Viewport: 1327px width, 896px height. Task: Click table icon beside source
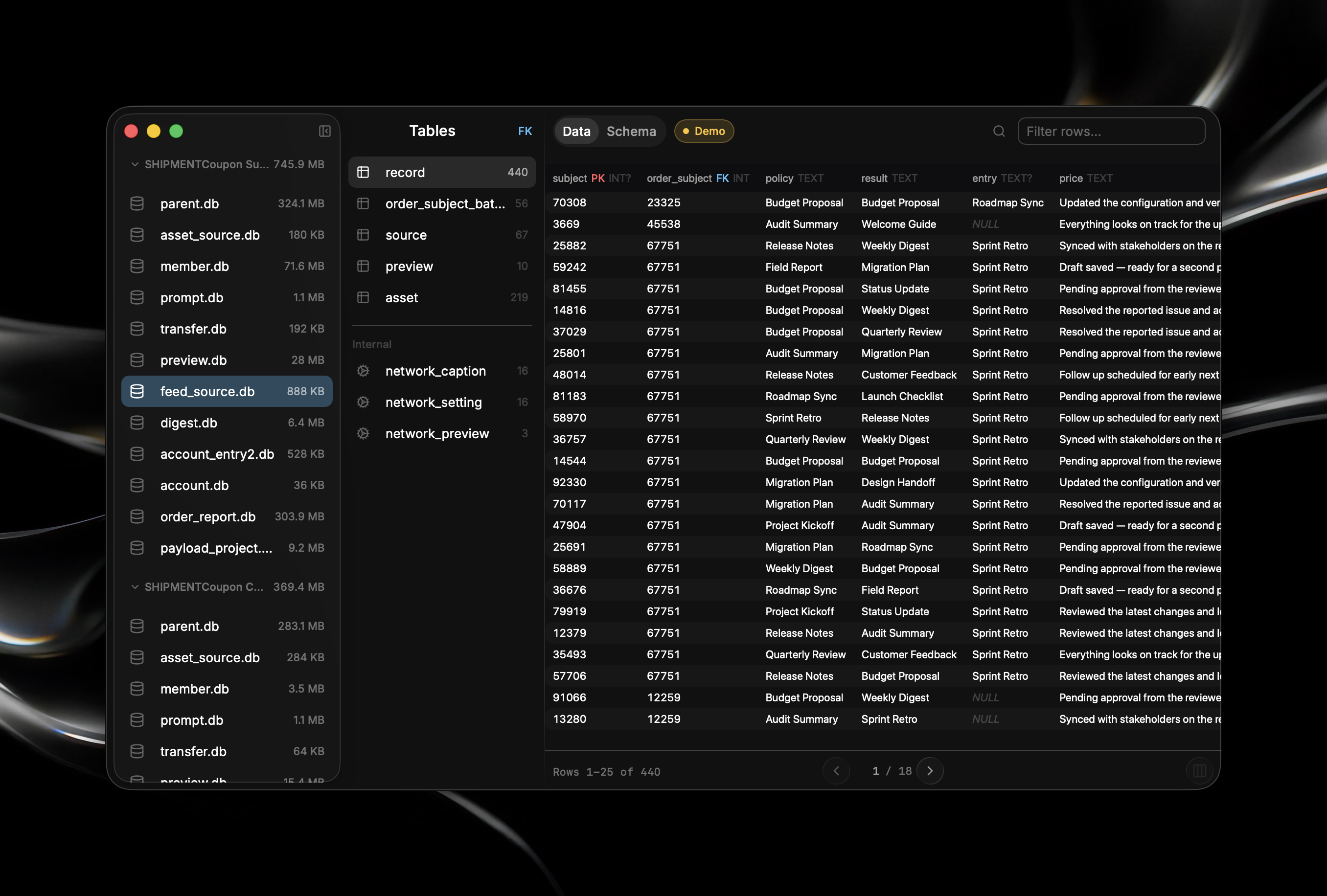click(x=363, y=235)
